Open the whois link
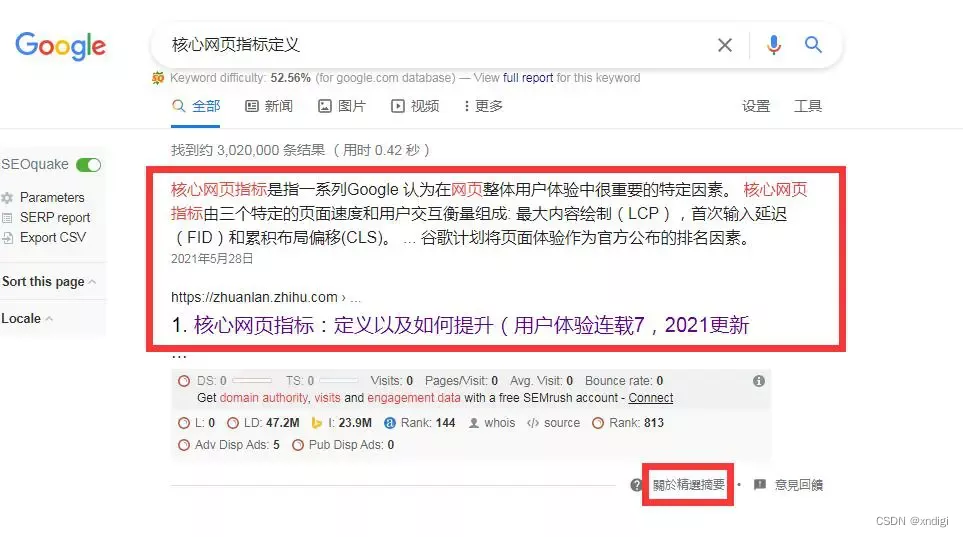The image size is (963, 537). click(x=500, y=423)
